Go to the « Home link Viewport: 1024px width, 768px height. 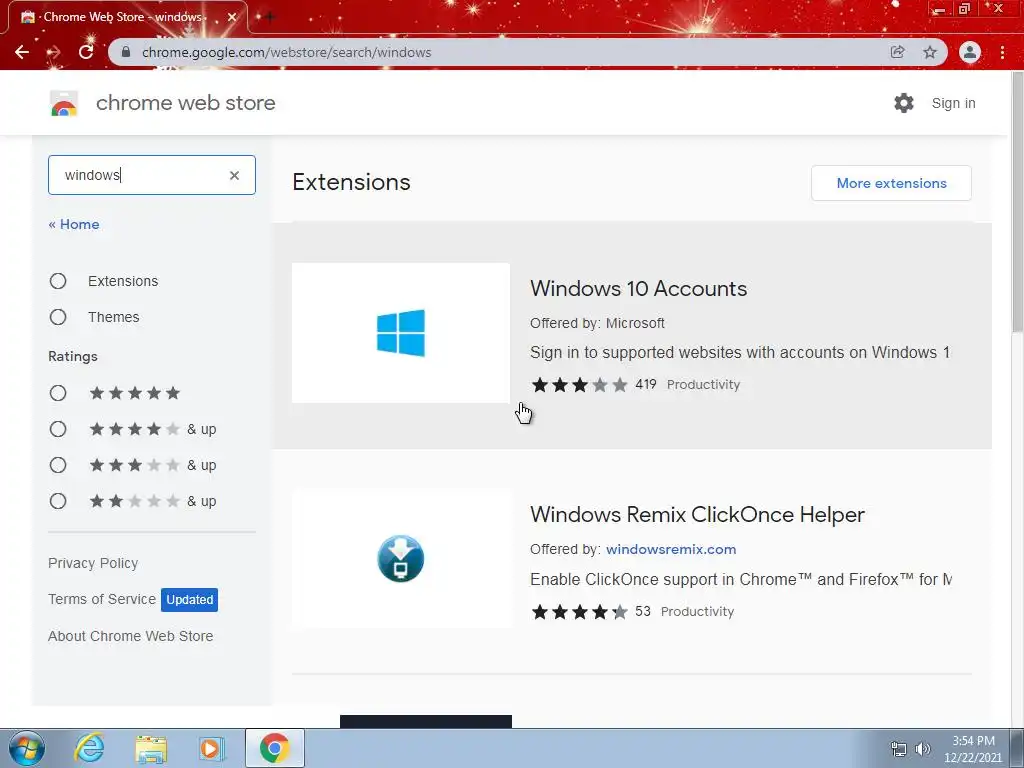[x=74, y=225]
